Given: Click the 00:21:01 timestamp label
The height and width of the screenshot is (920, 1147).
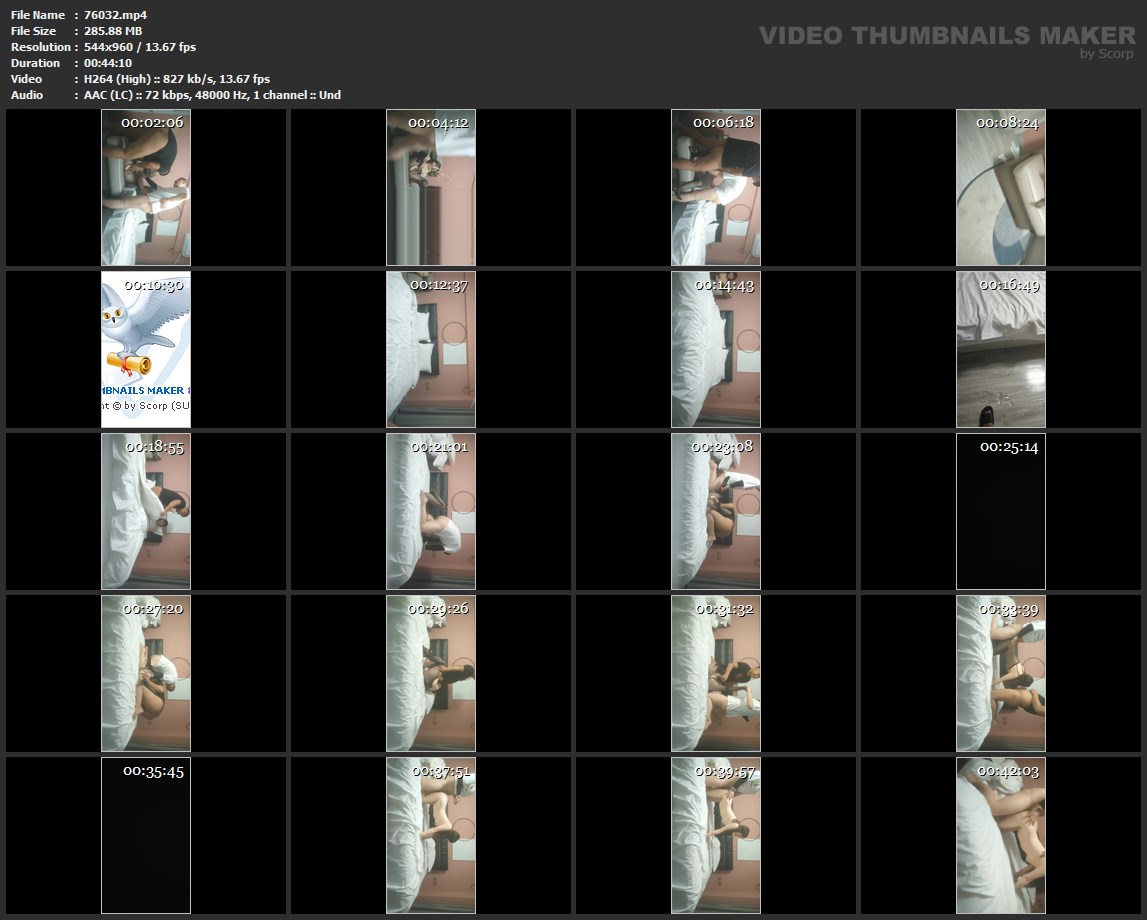Looking at the screenshot, I should click(438, 447).
